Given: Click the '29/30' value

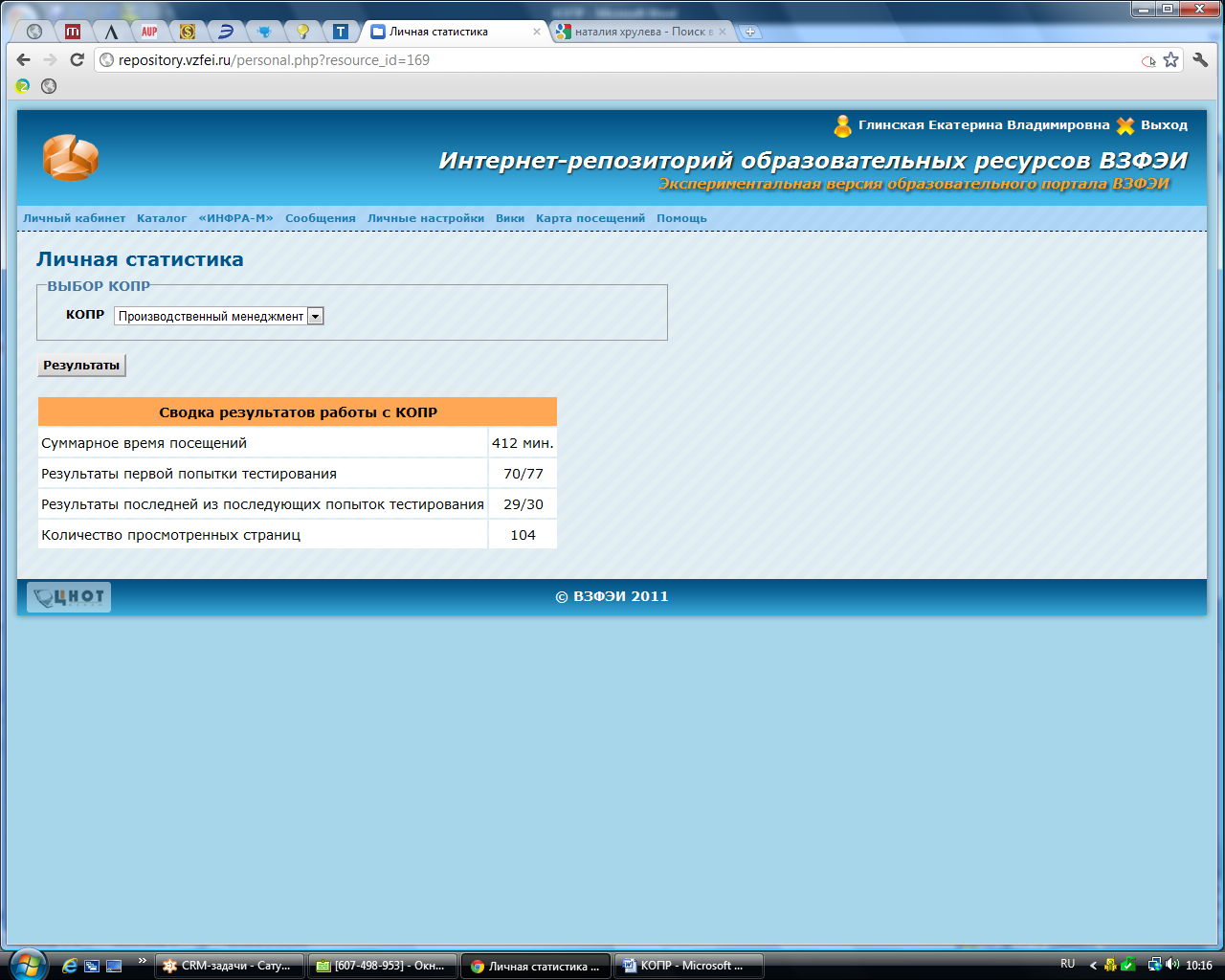Looking at the screenshot, I should pos(523,504).
